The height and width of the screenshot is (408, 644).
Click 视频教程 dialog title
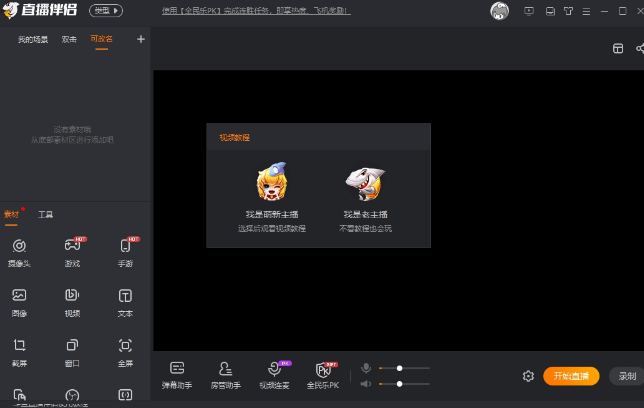coord(235,137)
